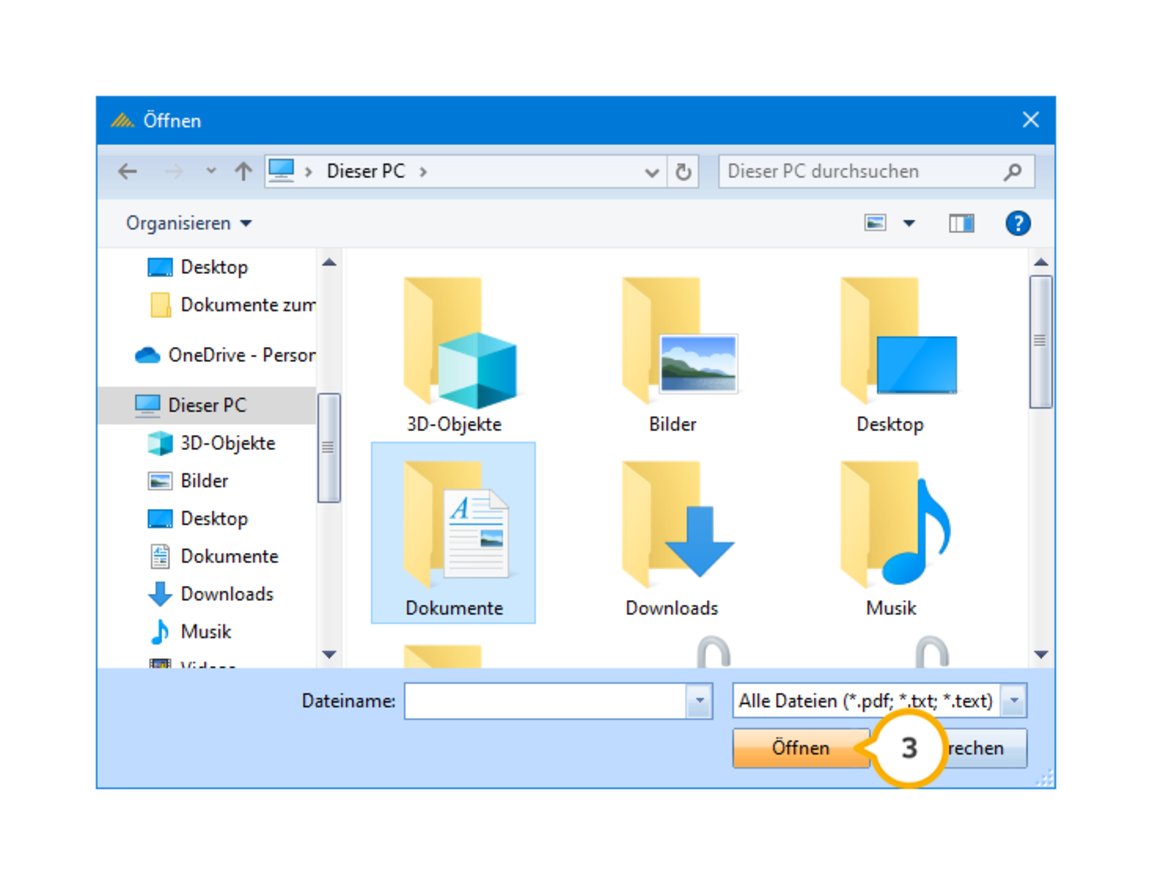Screen dimensions: 1152x885
Task: Toggle the preview pane
Action: (961, 223)
